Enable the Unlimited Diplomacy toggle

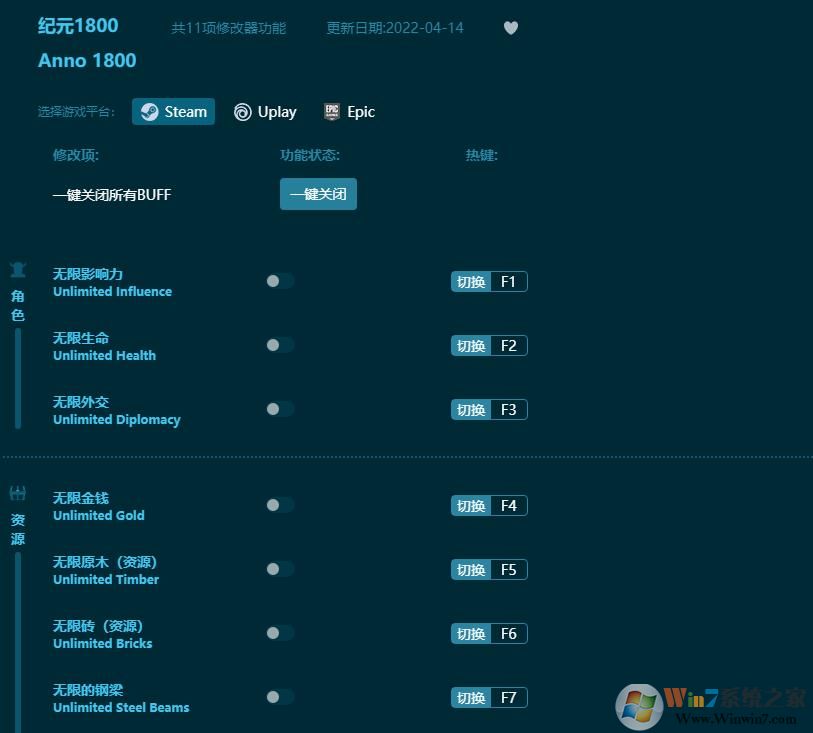click(x=279, y=409)
